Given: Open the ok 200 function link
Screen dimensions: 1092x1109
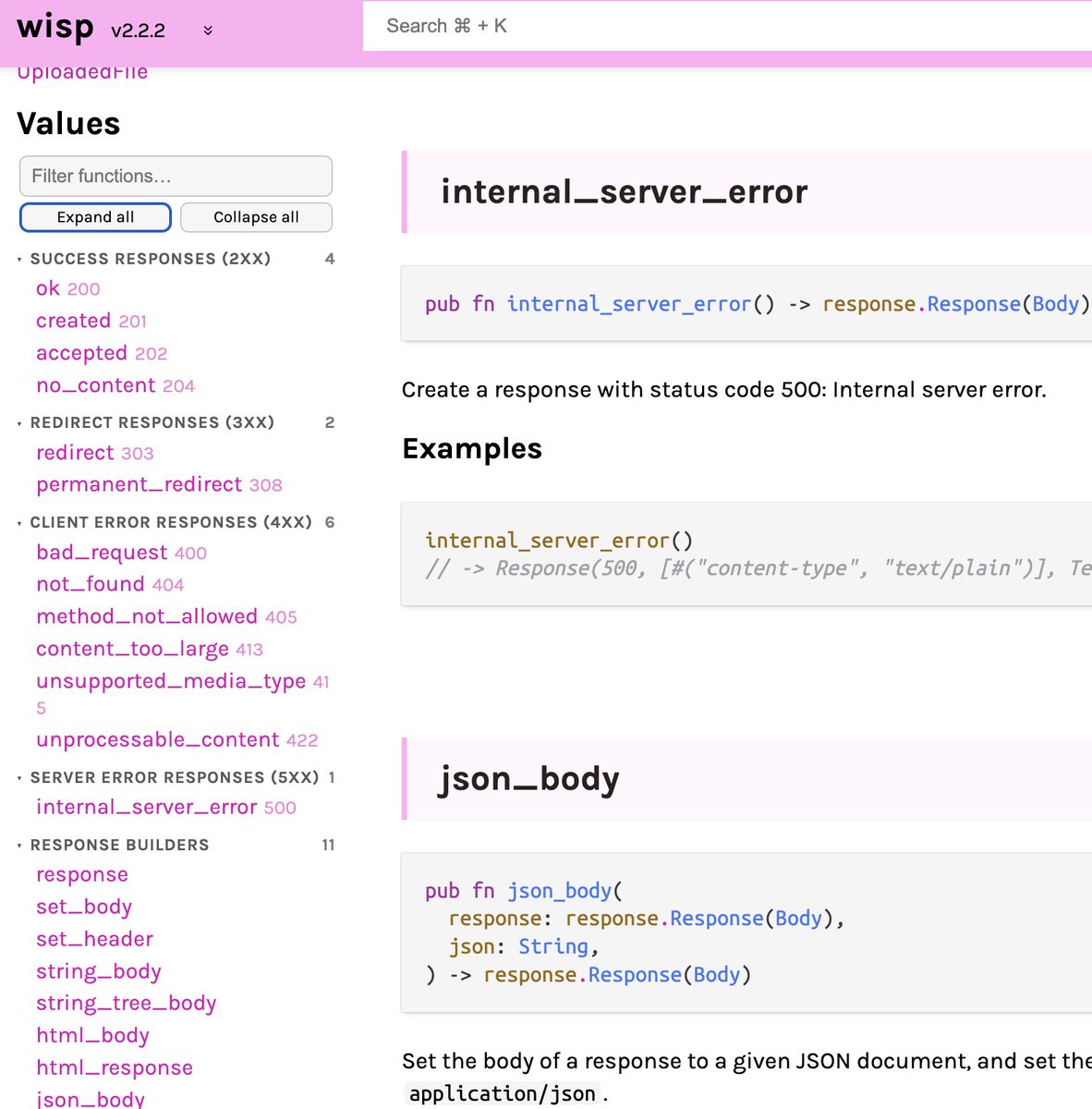Looking at the screenshot, I should click(x=67, y=288).
